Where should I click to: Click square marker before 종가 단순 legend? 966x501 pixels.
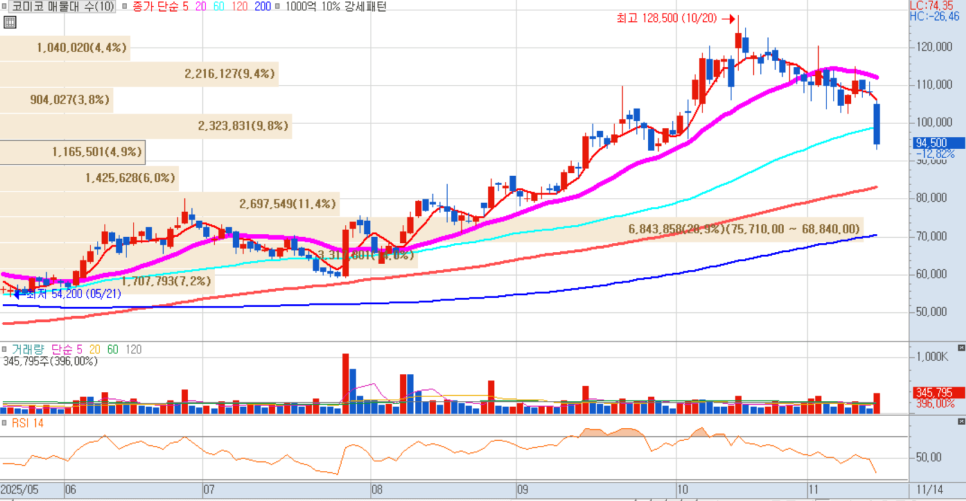pos(124,7)
